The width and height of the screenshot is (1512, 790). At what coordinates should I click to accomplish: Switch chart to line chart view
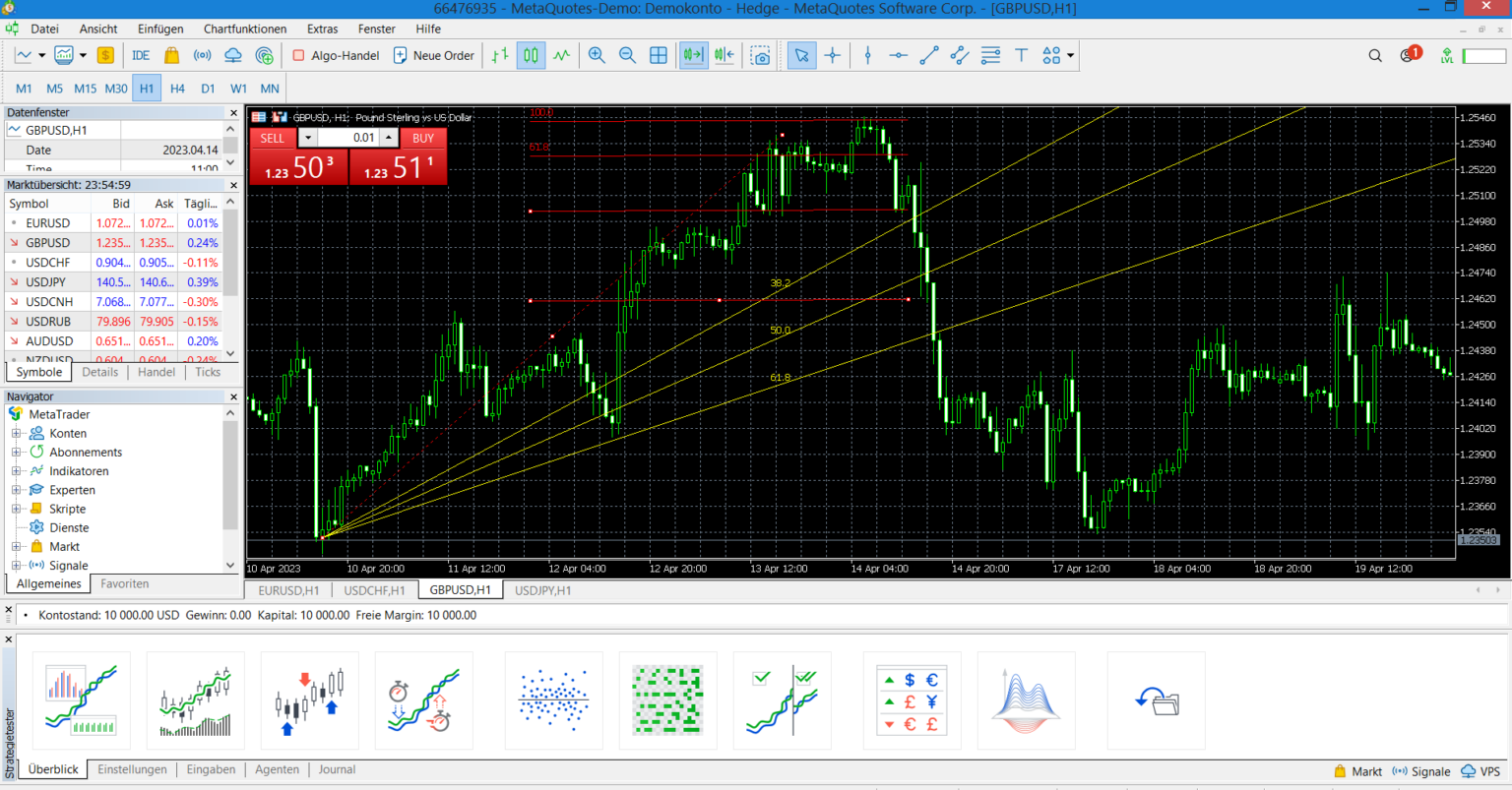561,55
